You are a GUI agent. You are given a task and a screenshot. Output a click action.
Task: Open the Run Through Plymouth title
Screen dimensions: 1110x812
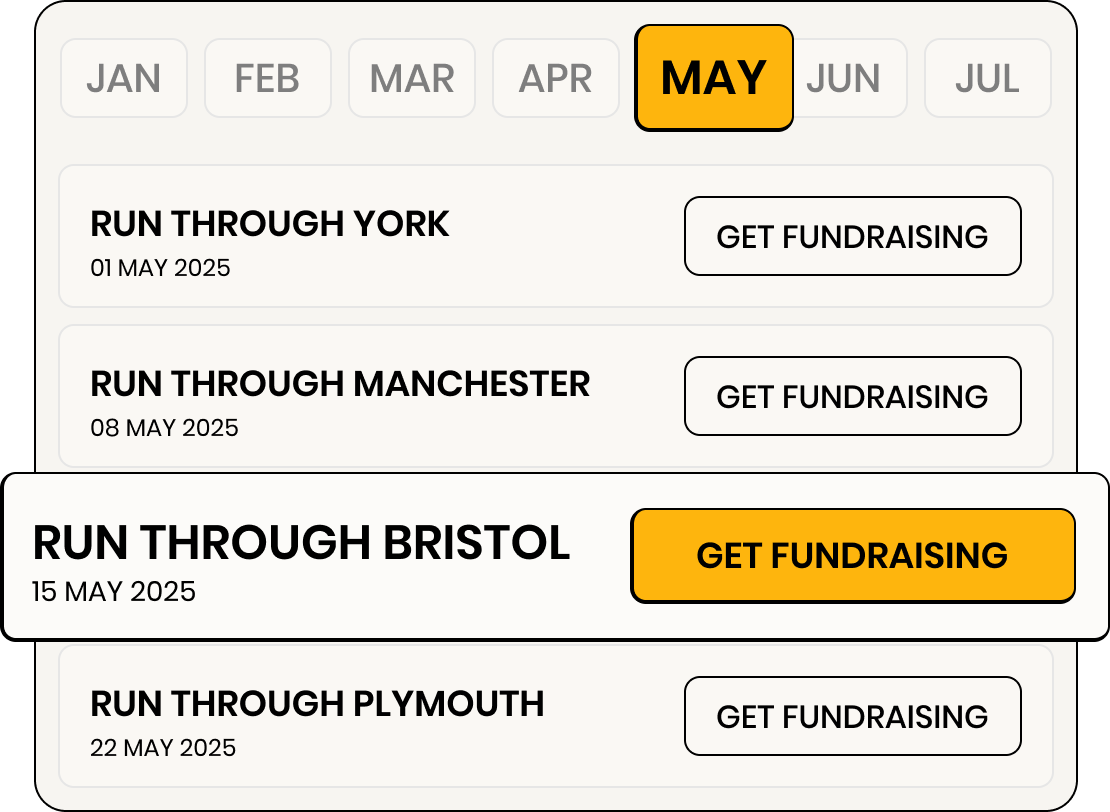[x=317, y=704]
